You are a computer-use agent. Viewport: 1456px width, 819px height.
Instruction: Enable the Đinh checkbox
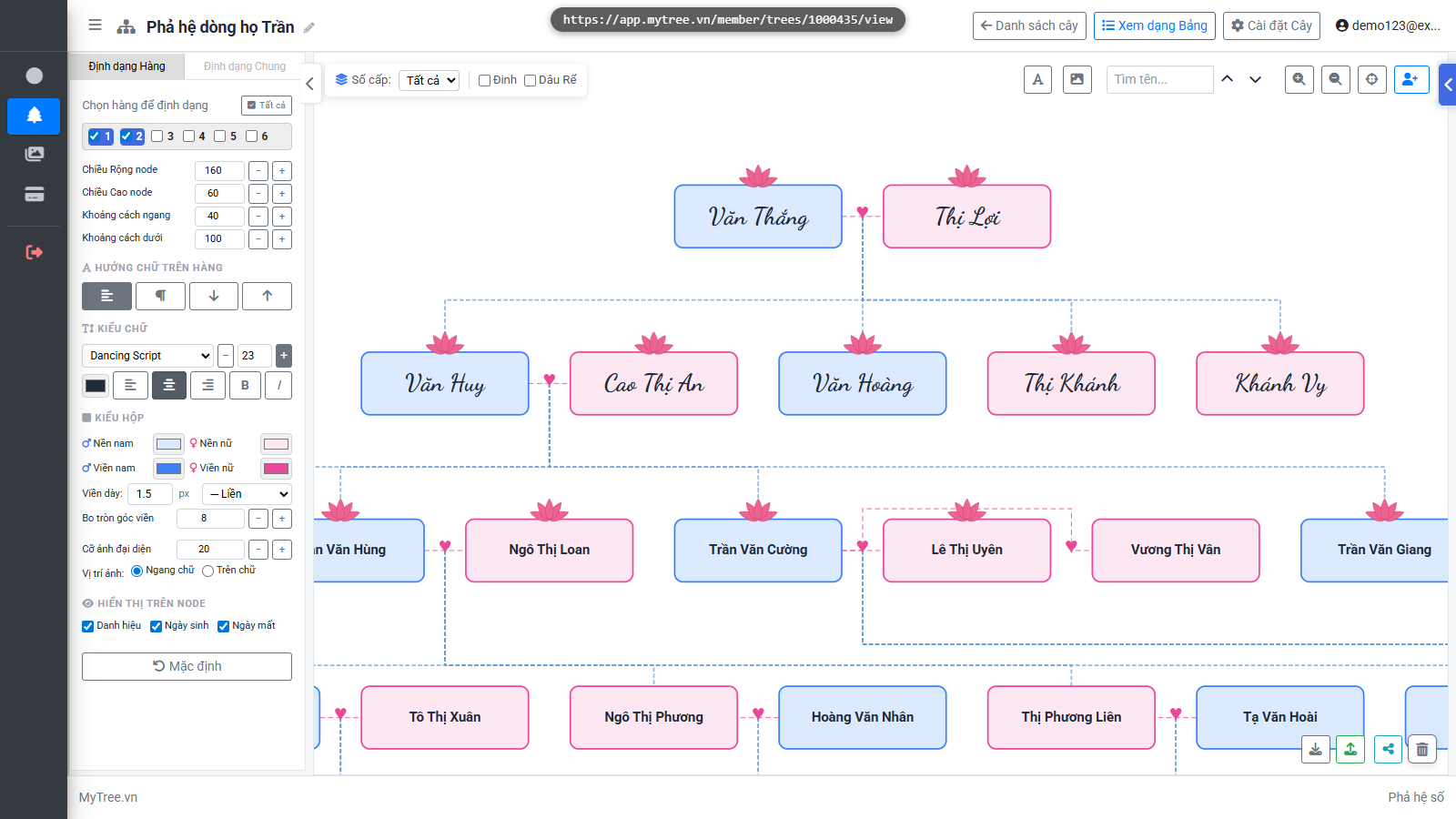[x=485, y=80]
